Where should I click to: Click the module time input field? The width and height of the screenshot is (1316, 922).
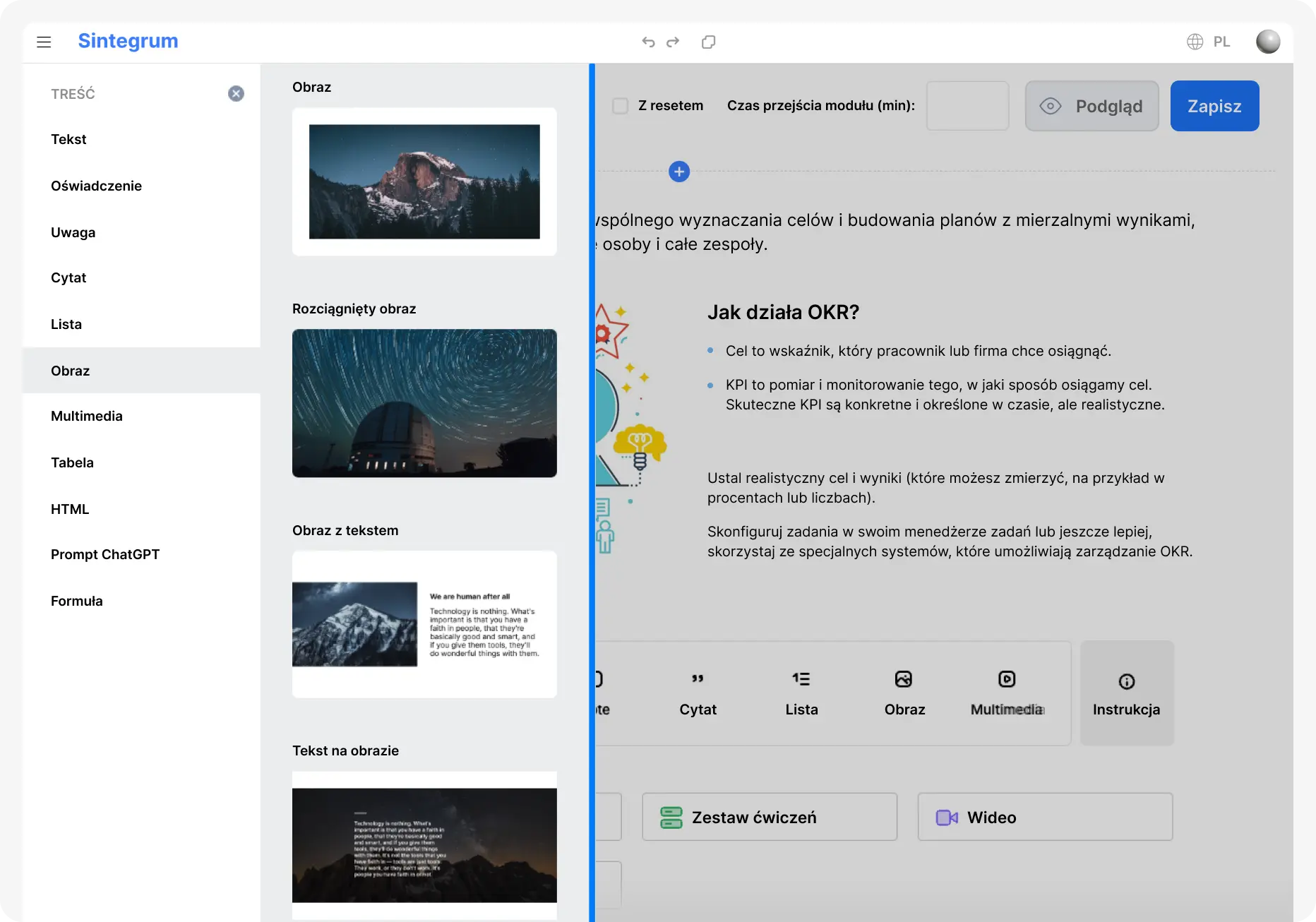tap(967, 106)
